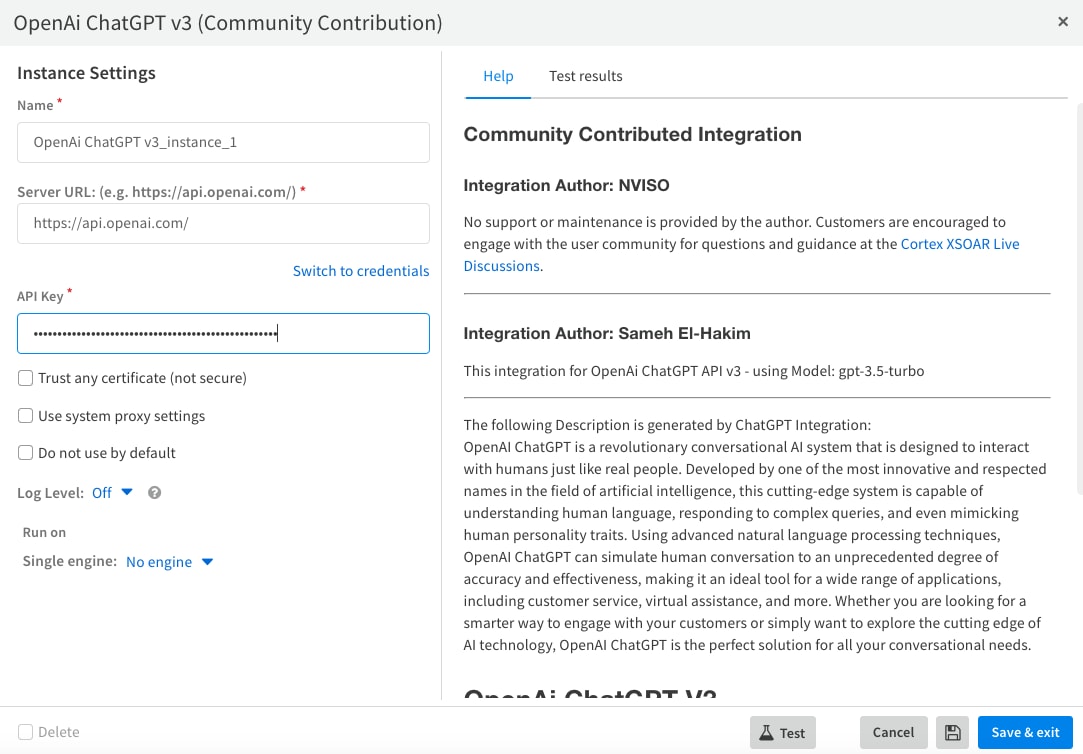The image size is (1083, 754).
Task: Click the help panel vertical scrollbar
Action: pos(1080,299)
